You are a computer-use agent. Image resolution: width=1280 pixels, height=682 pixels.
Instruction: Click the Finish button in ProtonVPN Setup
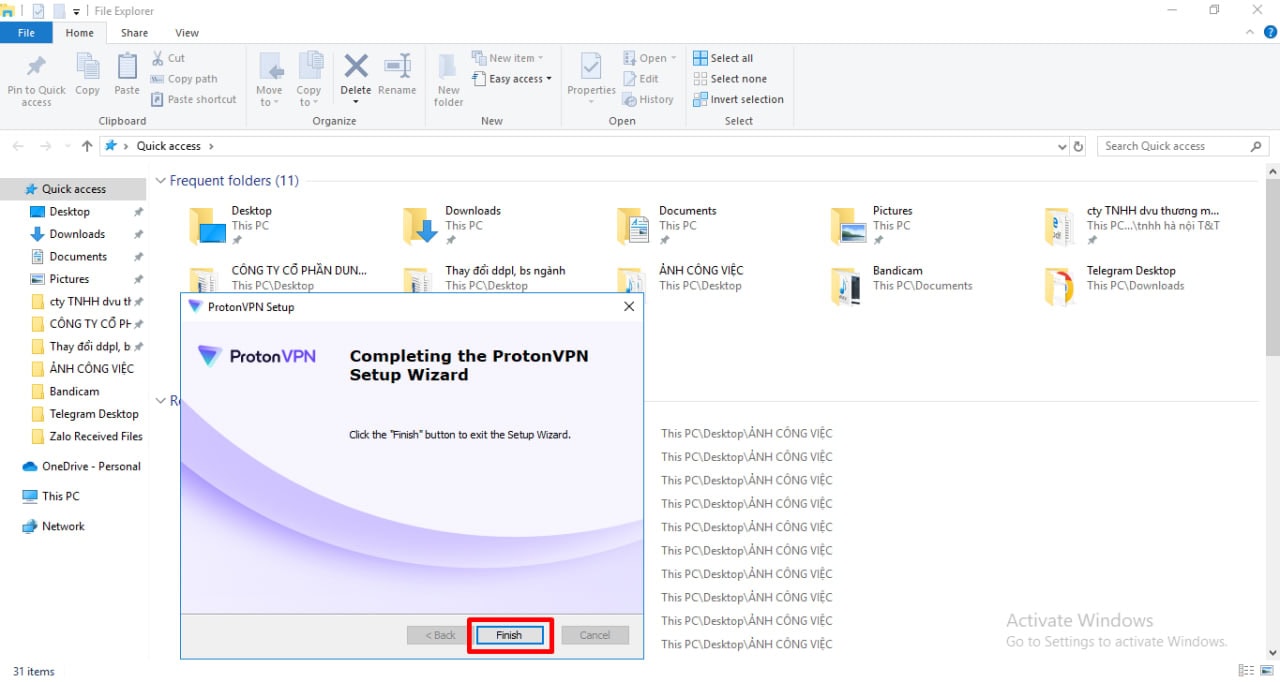(509, 635)
